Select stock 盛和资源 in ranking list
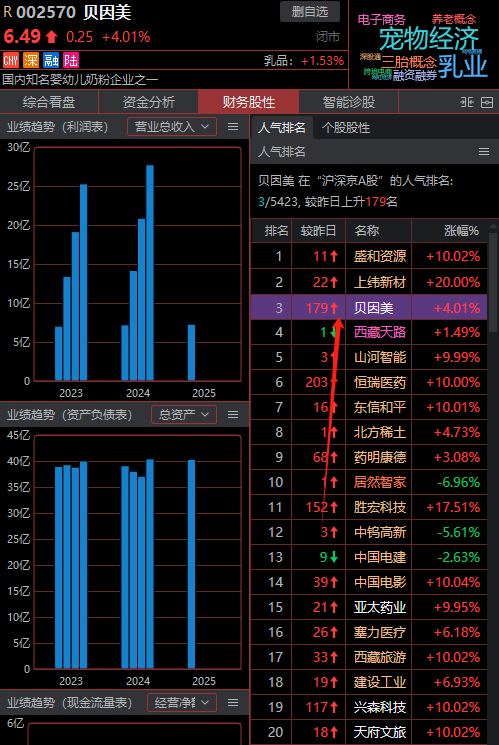 coord(380,257)
